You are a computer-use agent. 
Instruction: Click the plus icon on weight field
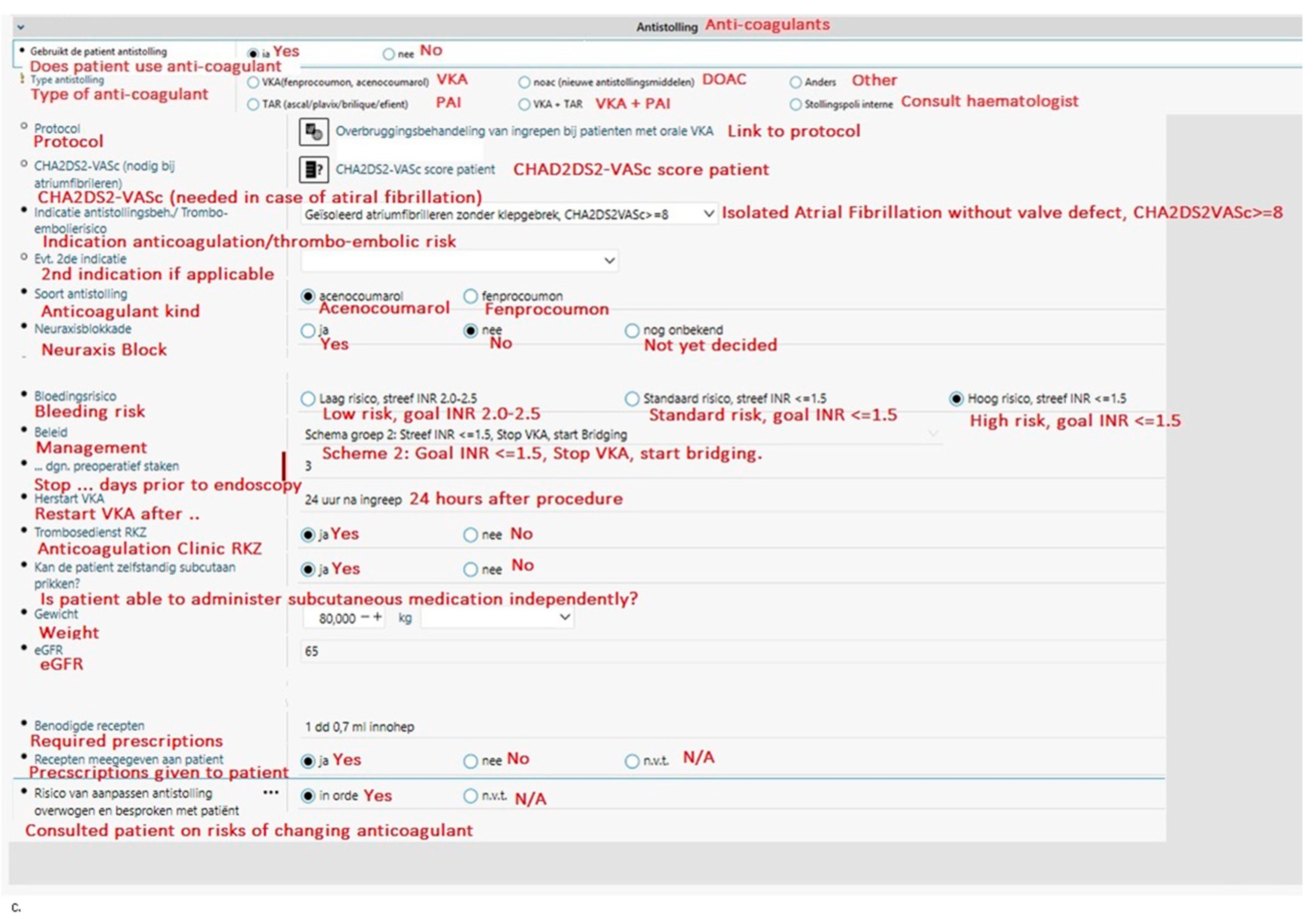[x=378, y=618]
